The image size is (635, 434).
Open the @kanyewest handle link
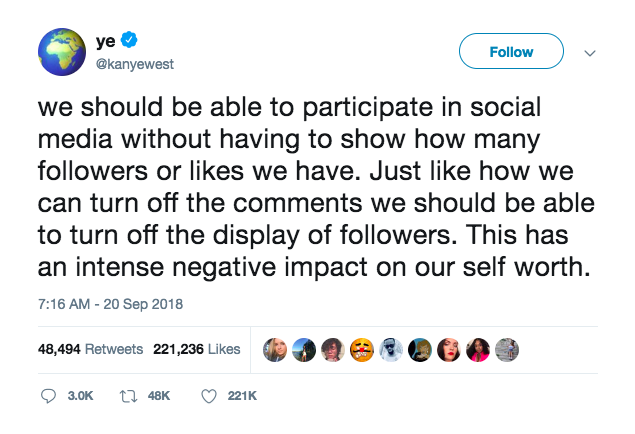134,64
